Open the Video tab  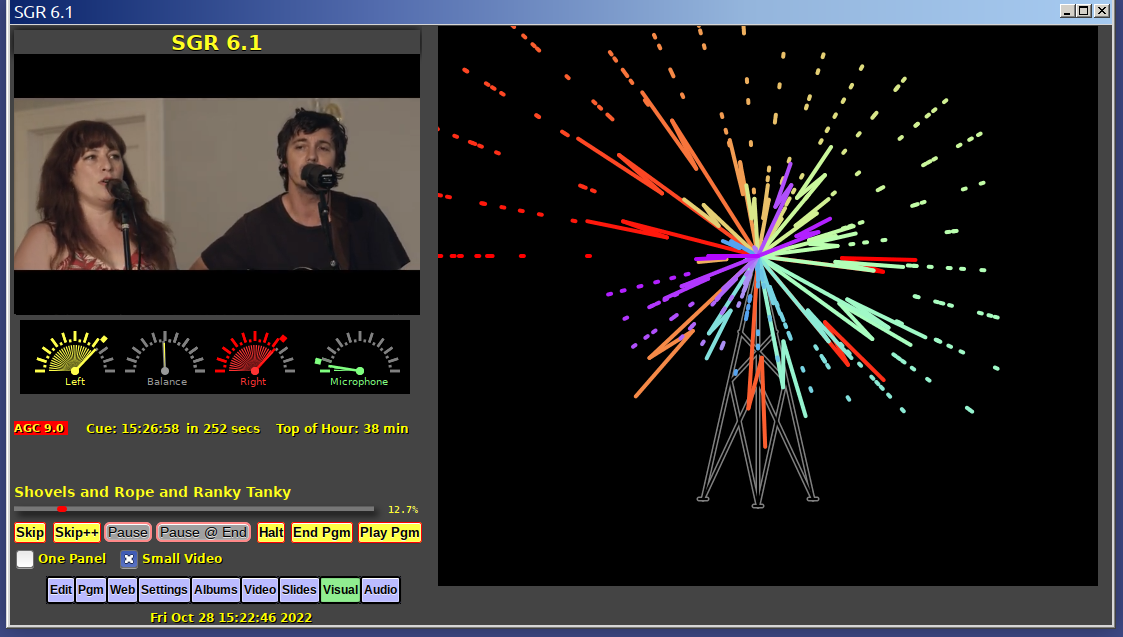(260, 590)
